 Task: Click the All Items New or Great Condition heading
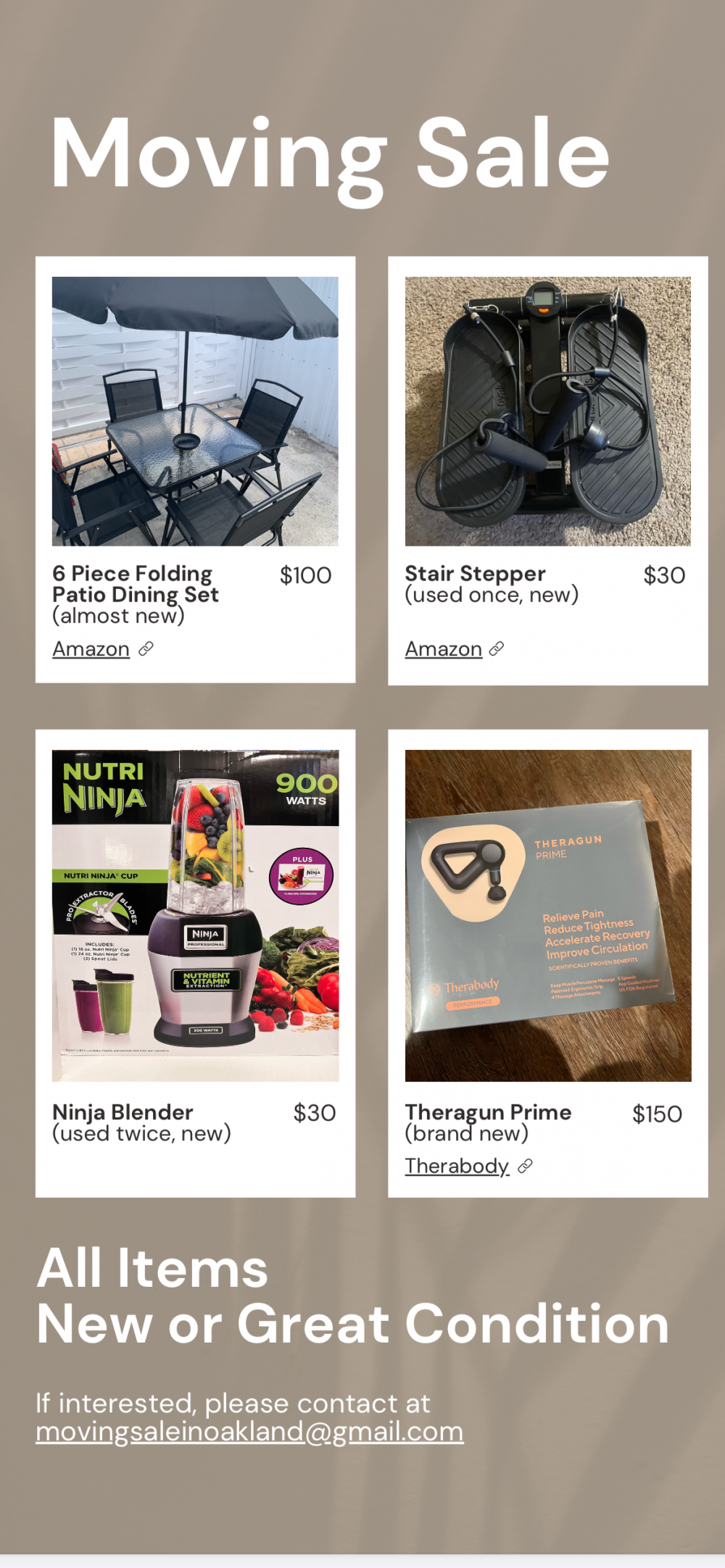352,1296
